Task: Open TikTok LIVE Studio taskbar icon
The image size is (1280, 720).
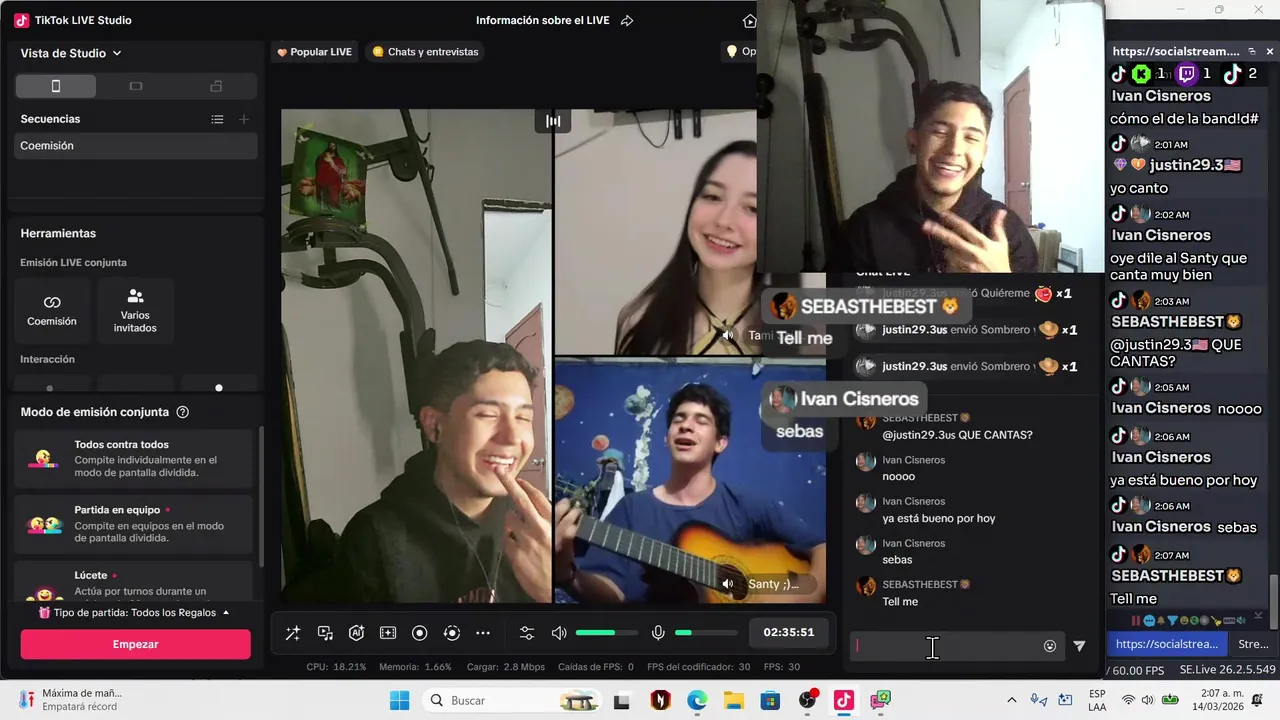Action: click(x=844, y=700)
